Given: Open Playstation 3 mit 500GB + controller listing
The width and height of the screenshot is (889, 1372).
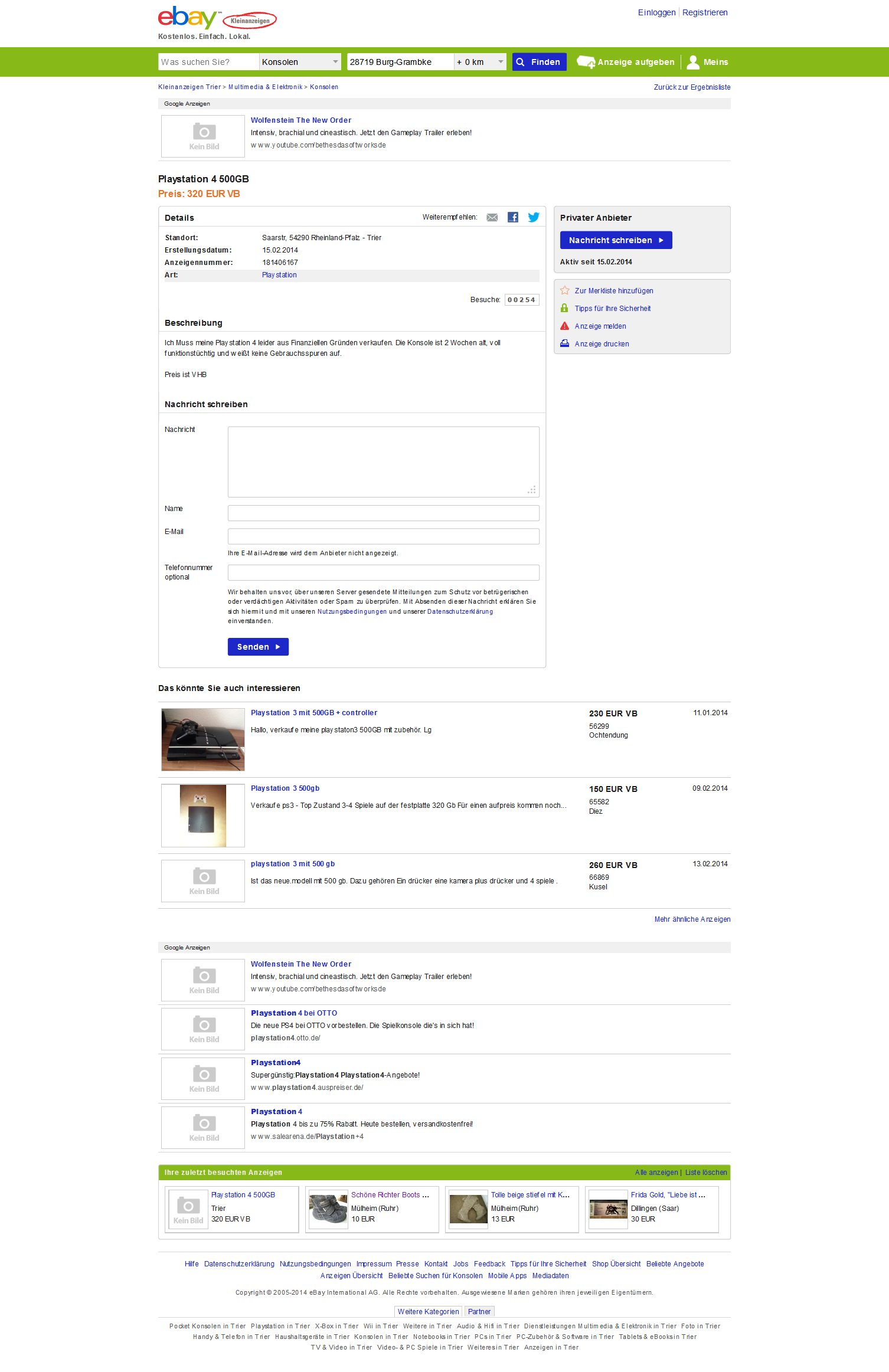Looking at the screenshot, I should 314,713.
